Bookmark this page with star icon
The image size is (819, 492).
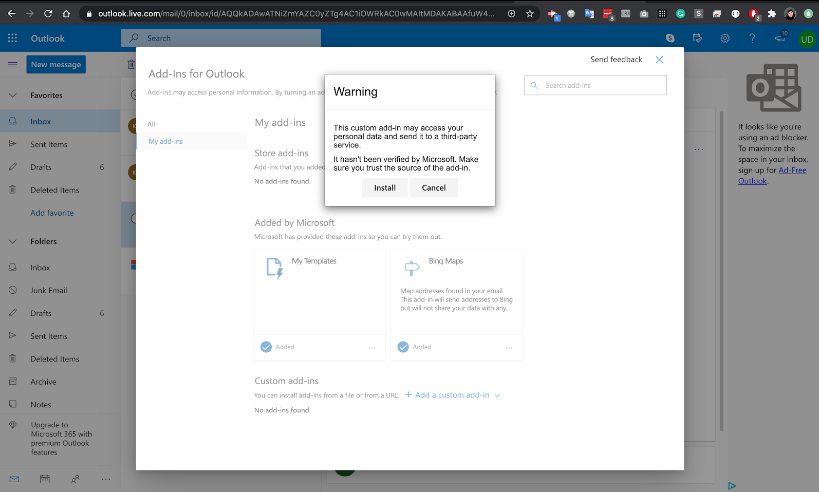(x=530, y=14)
